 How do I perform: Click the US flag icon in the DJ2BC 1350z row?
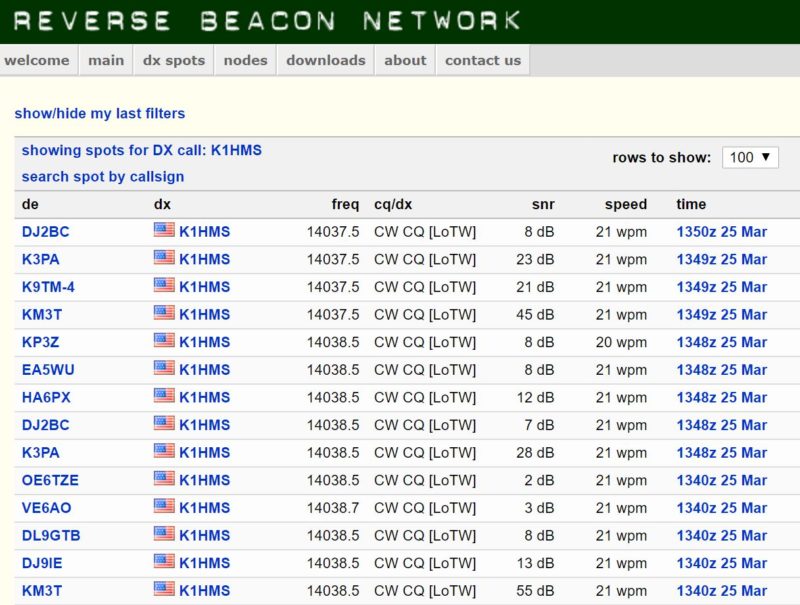click(164, 230)
